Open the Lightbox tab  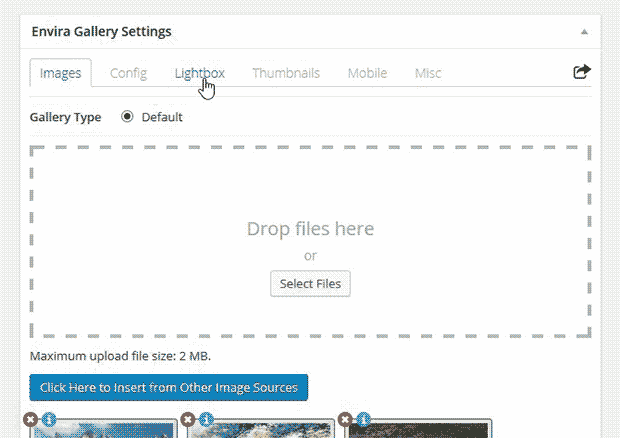(x=199, y=73)
